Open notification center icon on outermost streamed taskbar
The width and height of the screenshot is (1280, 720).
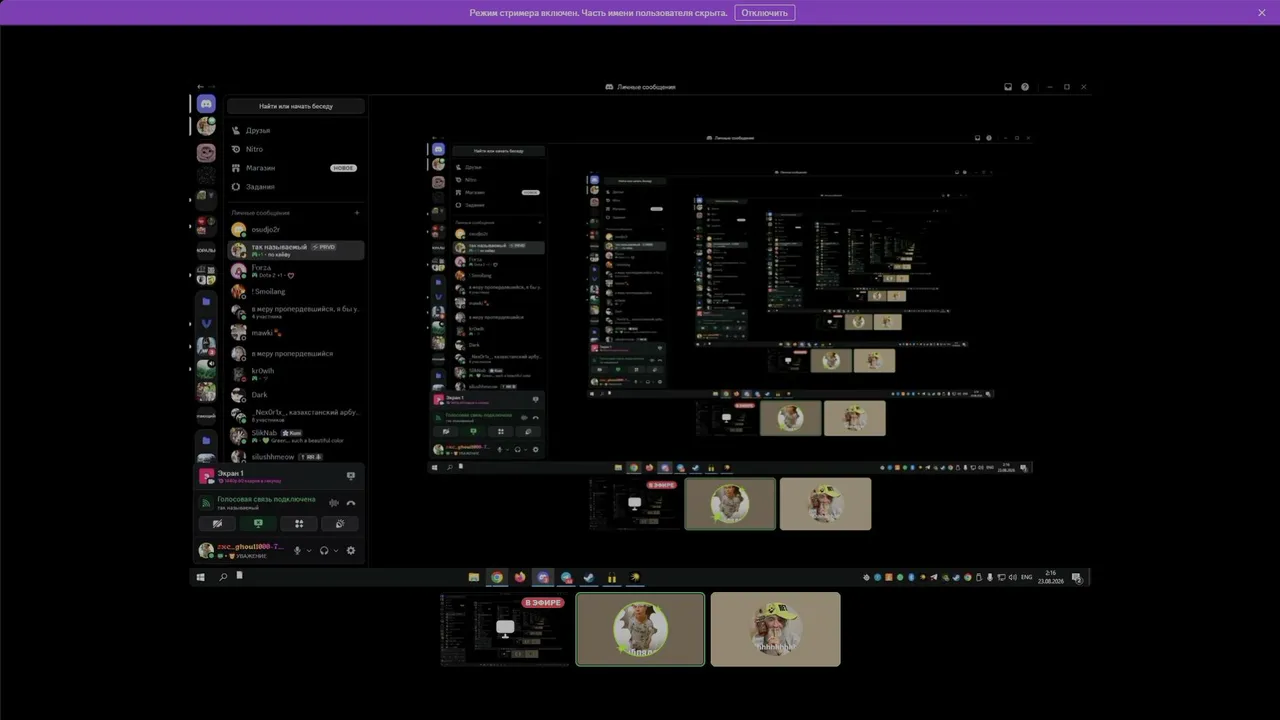(1077, 577)
